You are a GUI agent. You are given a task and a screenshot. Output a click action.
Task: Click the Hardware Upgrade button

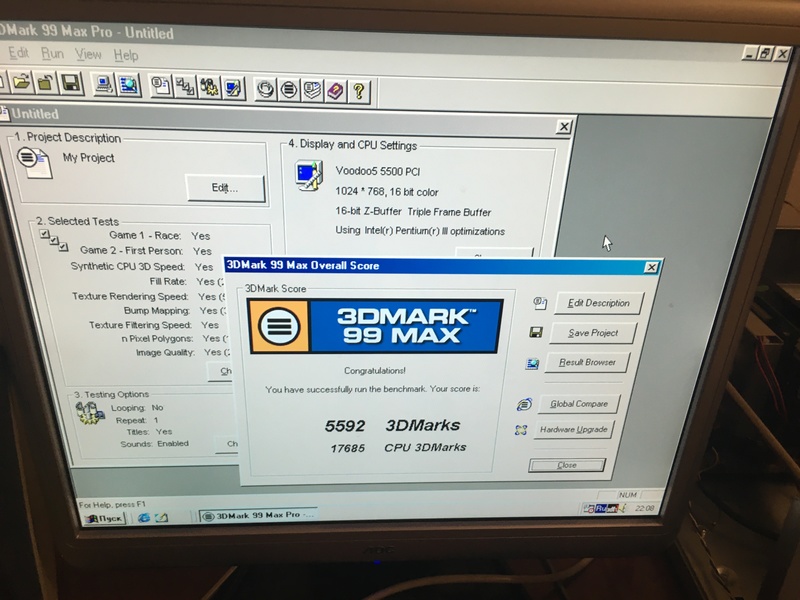tap(573, 430)
